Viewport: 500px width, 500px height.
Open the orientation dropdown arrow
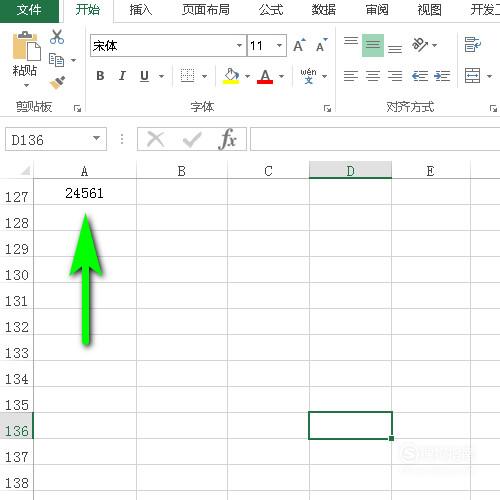(434, 45)
